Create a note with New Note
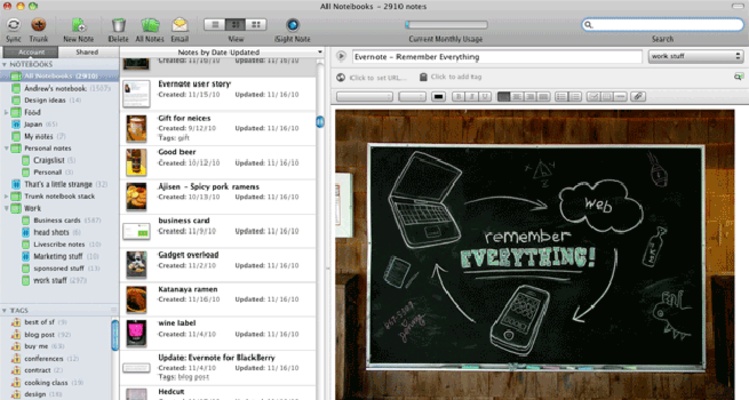The height and width of the screenshot is (400, 749). coord(78,25)
